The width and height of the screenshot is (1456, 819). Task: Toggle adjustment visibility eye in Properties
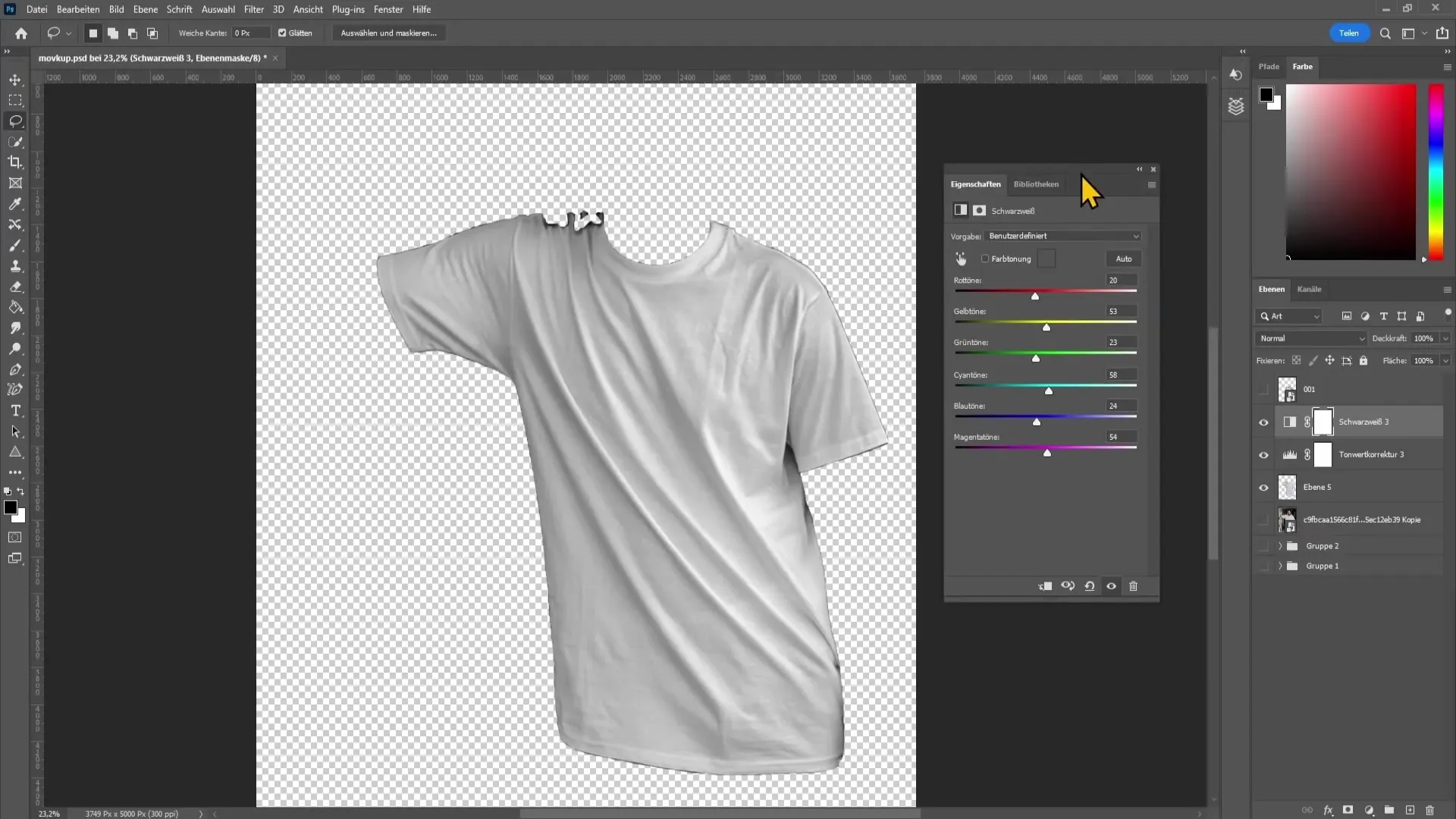(1111, 586)
